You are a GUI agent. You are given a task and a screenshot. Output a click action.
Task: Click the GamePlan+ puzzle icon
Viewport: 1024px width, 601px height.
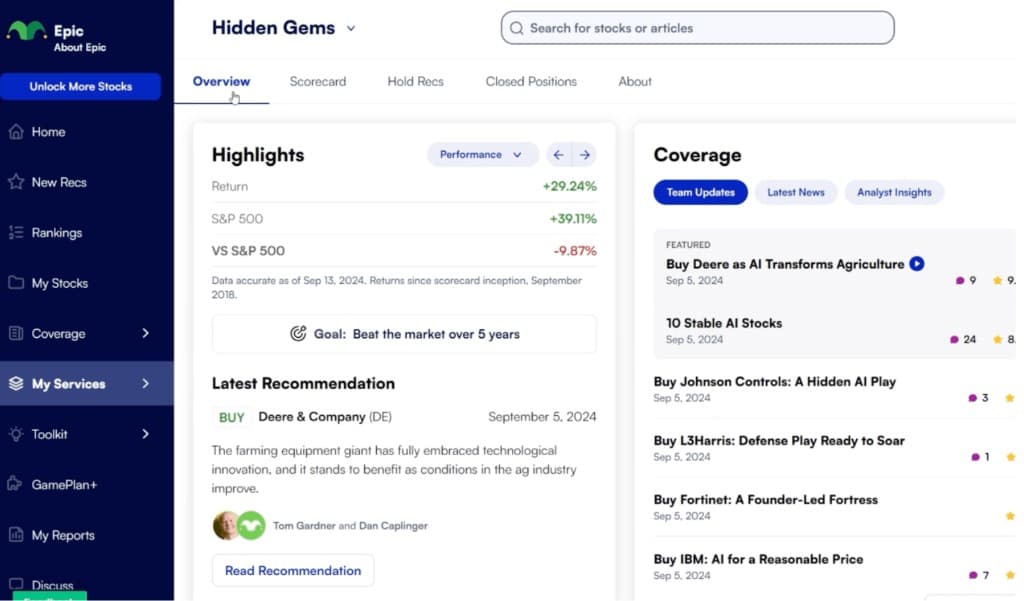[14, 484]
